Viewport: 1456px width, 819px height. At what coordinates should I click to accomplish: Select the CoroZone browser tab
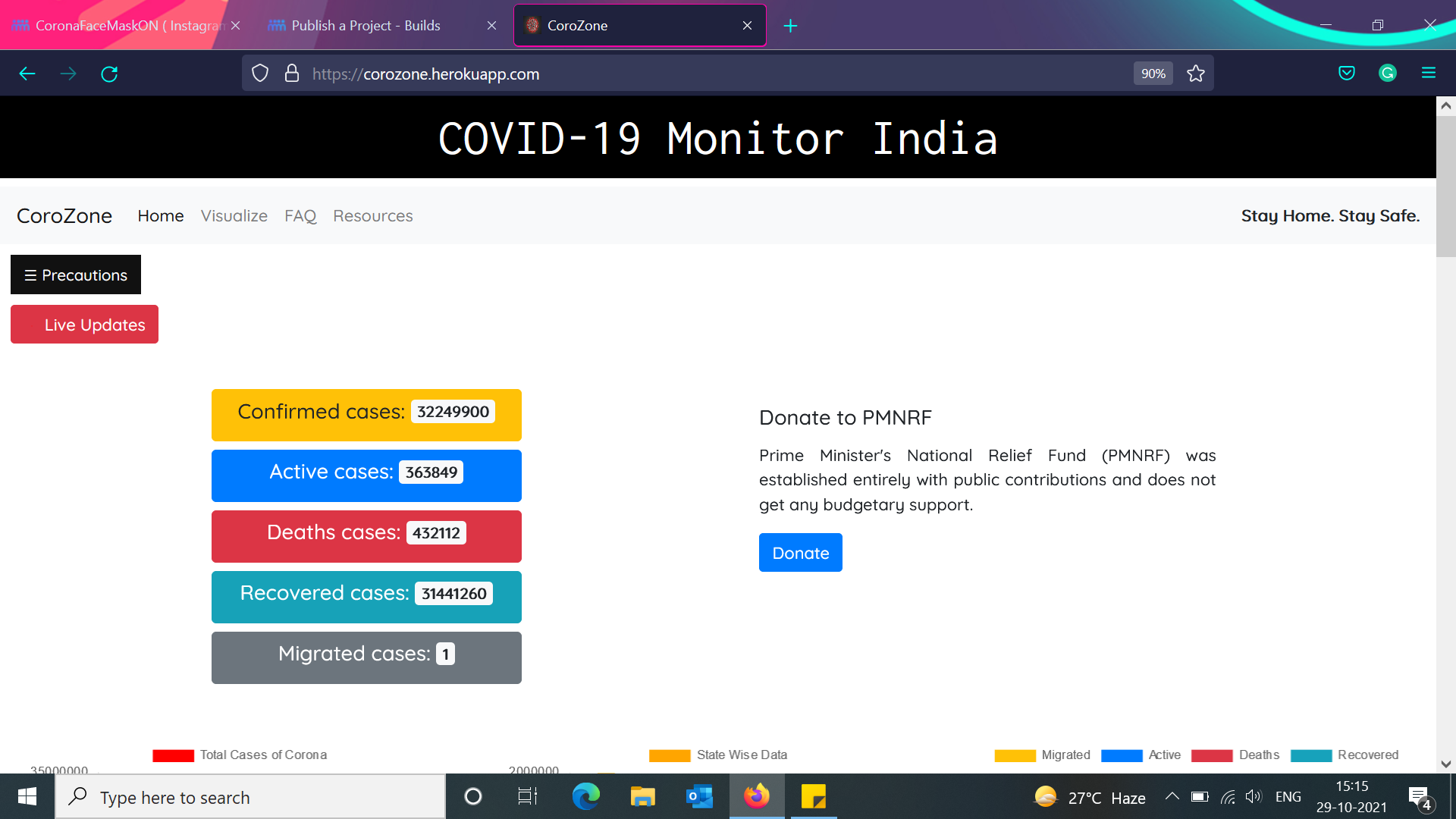[639, 26]
